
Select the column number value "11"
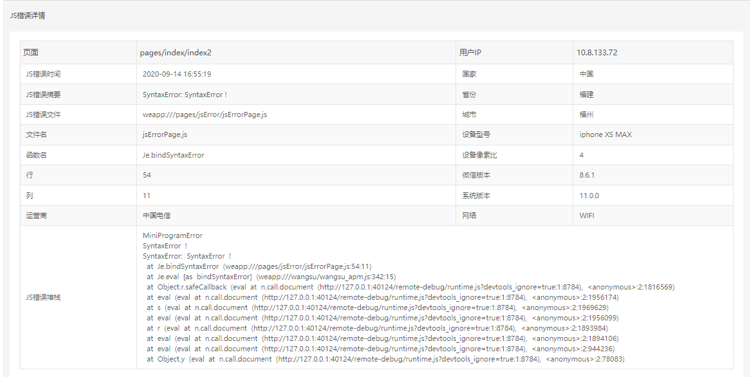click(x=146, y=196)
